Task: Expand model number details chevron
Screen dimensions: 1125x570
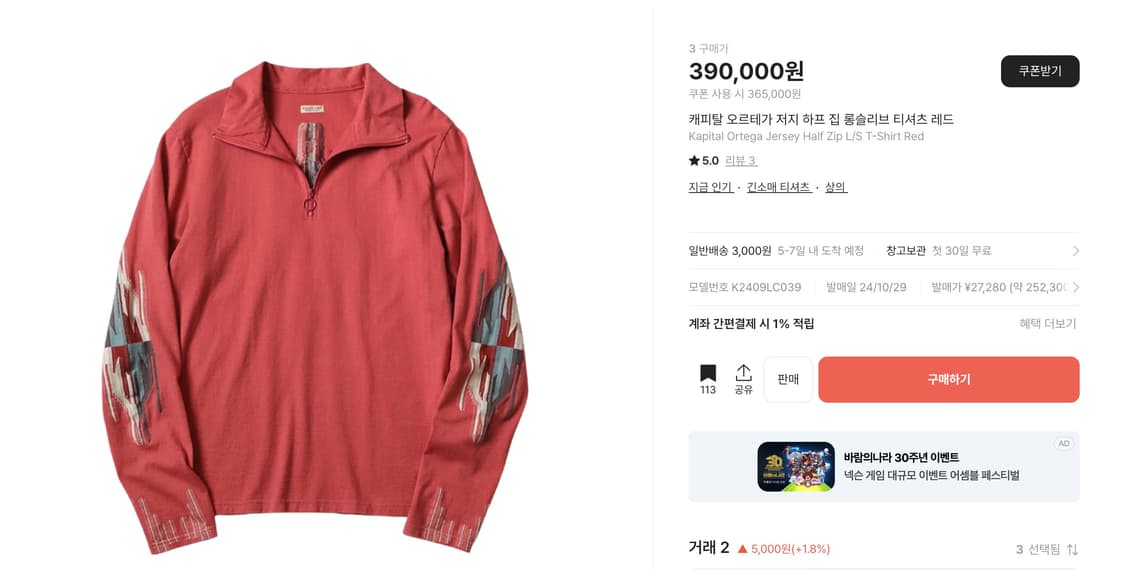Action: (x=1075, y=287)
